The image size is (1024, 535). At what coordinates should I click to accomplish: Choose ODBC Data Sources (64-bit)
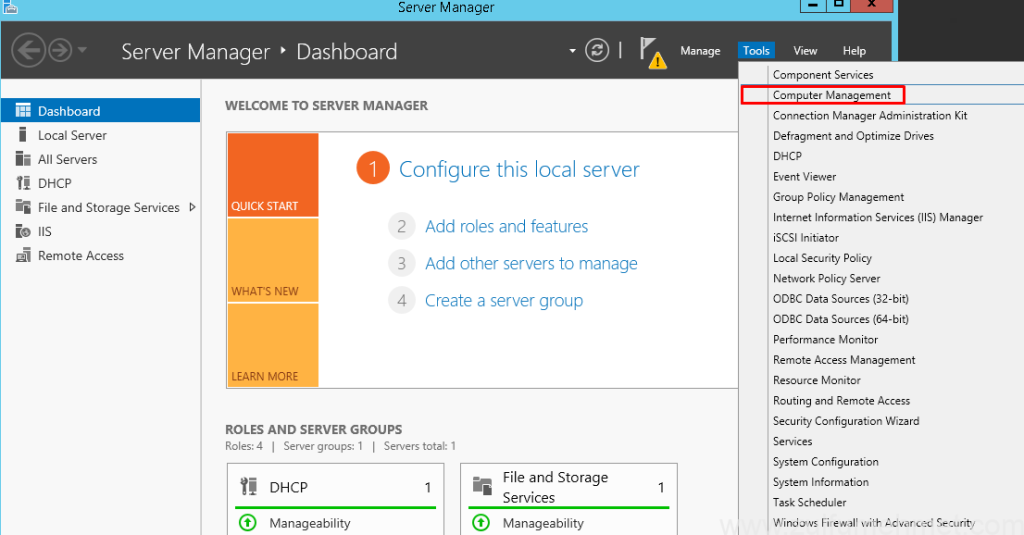(840, 319)
